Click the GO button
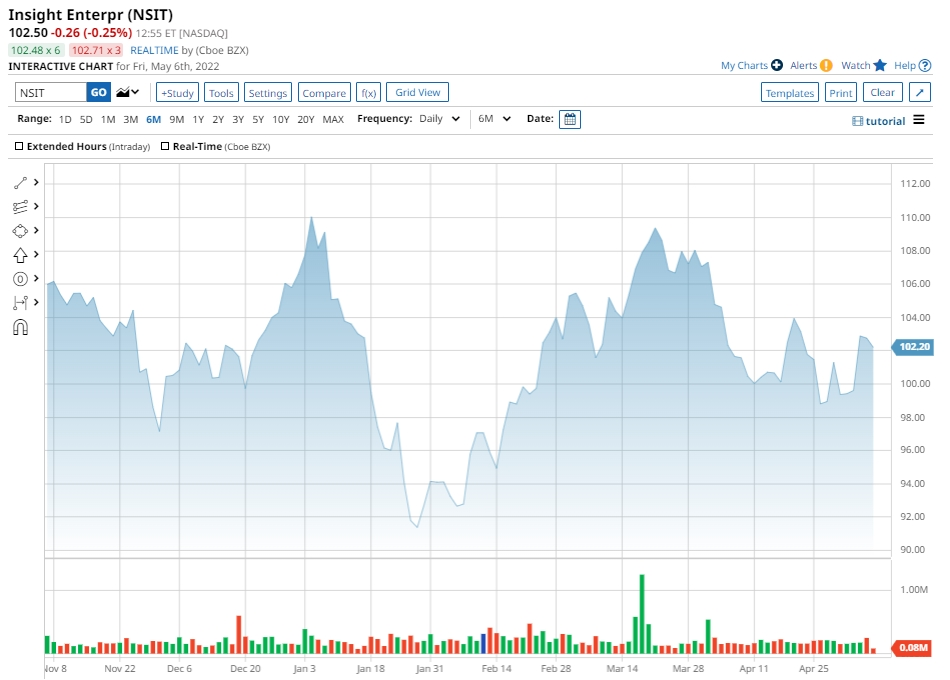Screen dimensions: 950x680 [98, 92]
